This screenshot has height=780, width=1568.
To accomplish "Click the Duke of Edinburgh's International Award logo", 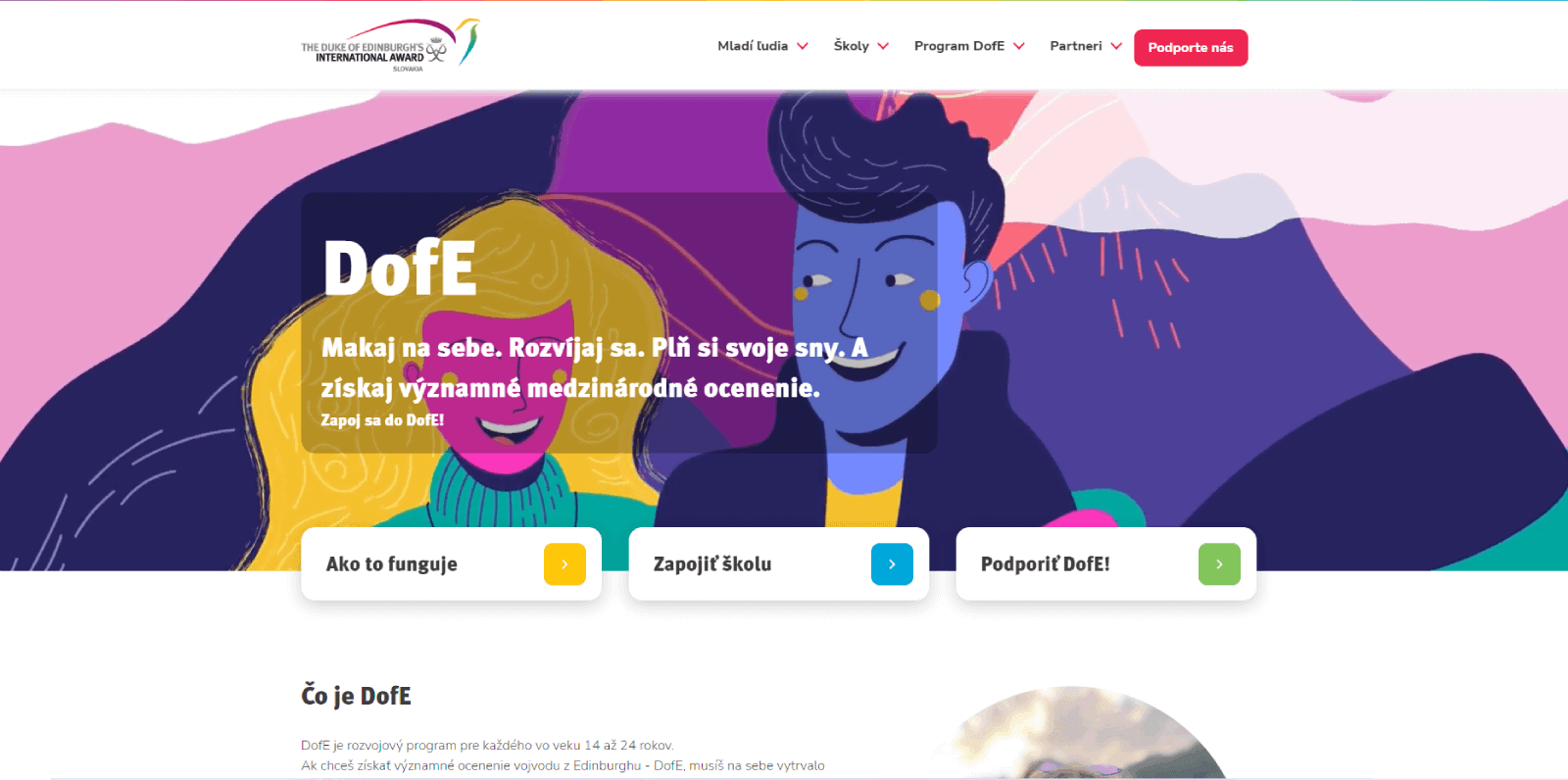I will (x=390, y=45).
